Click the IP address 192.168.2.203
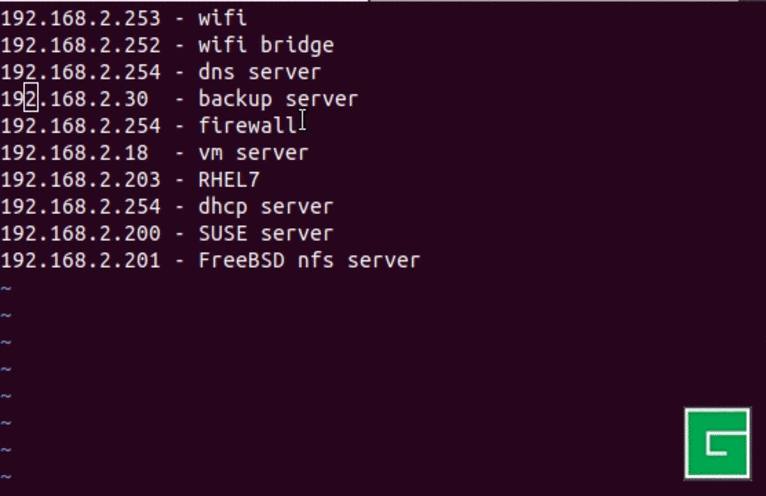This screenshot has height=496, width=766. point(80,180)
